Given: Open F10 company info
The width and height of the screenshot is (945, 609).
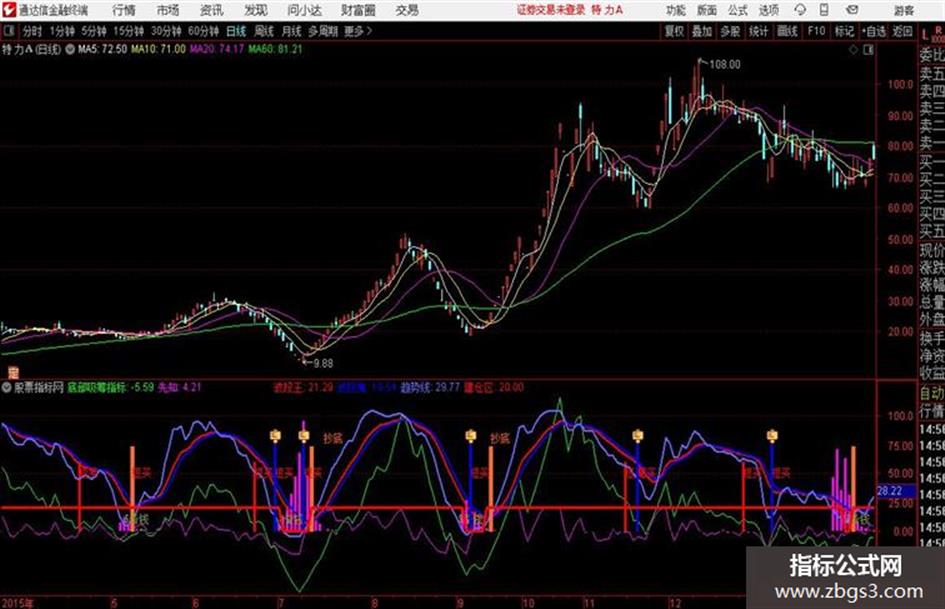Looking at the screenshot, I should pos(816,31).
